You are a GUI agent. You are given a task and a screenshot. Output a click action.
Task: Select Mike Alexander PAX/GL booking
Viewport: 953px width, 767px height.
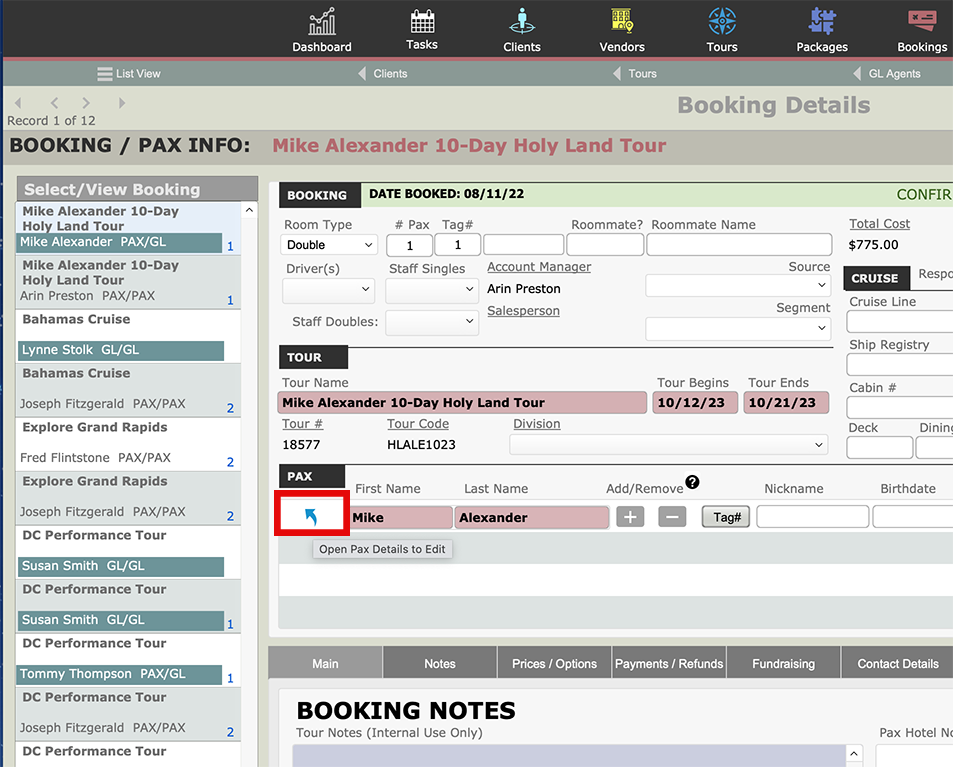pyautogui.click(x=120, y=242)
